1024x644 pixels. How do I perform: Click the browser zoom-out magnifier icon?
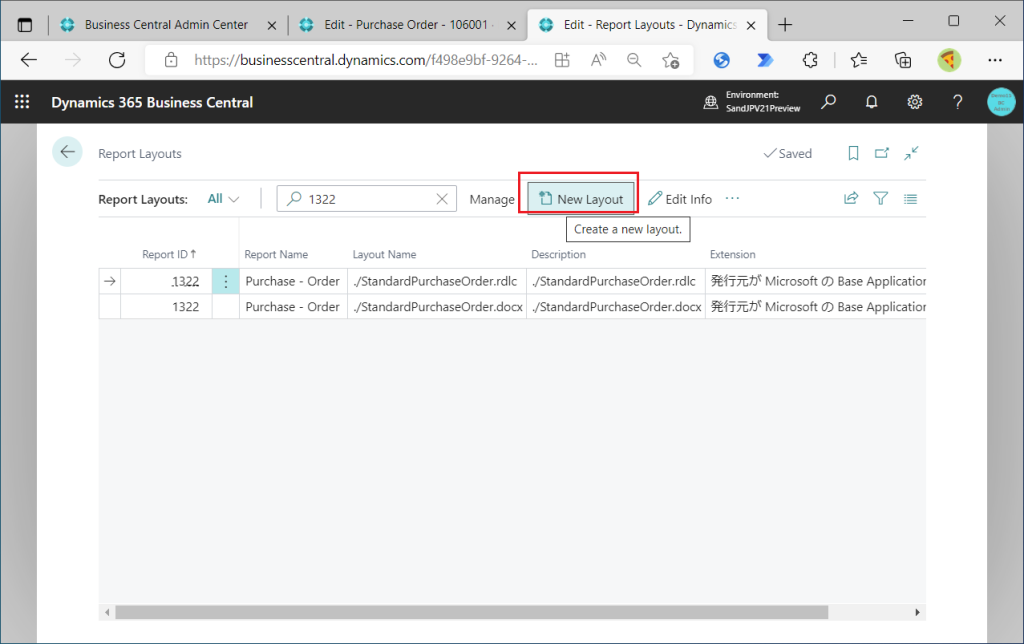(633, 60)
